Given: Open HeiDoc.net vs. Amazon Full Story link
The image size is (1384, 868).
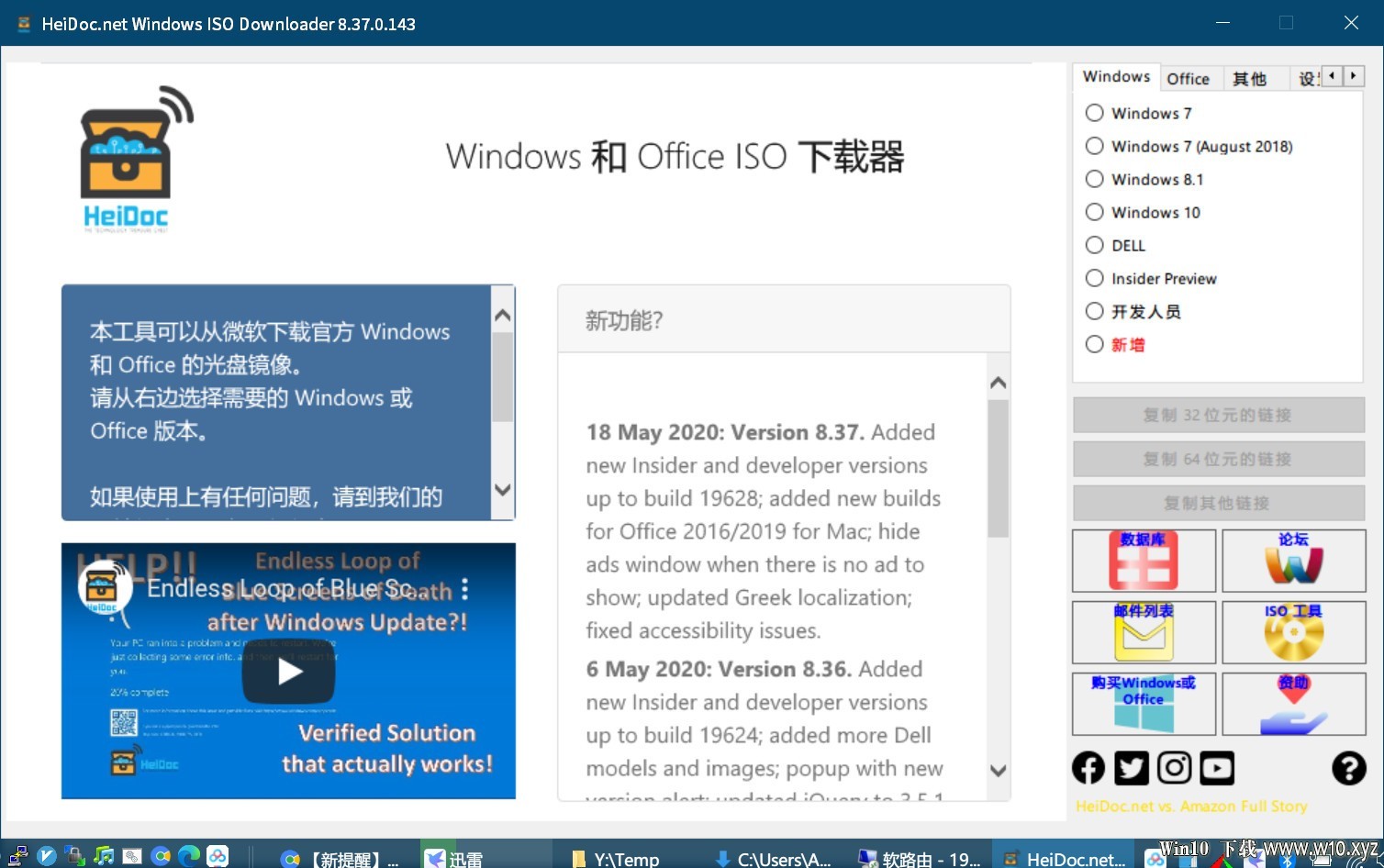Looking at the screenshot, I should click(x=1191, y=807).
